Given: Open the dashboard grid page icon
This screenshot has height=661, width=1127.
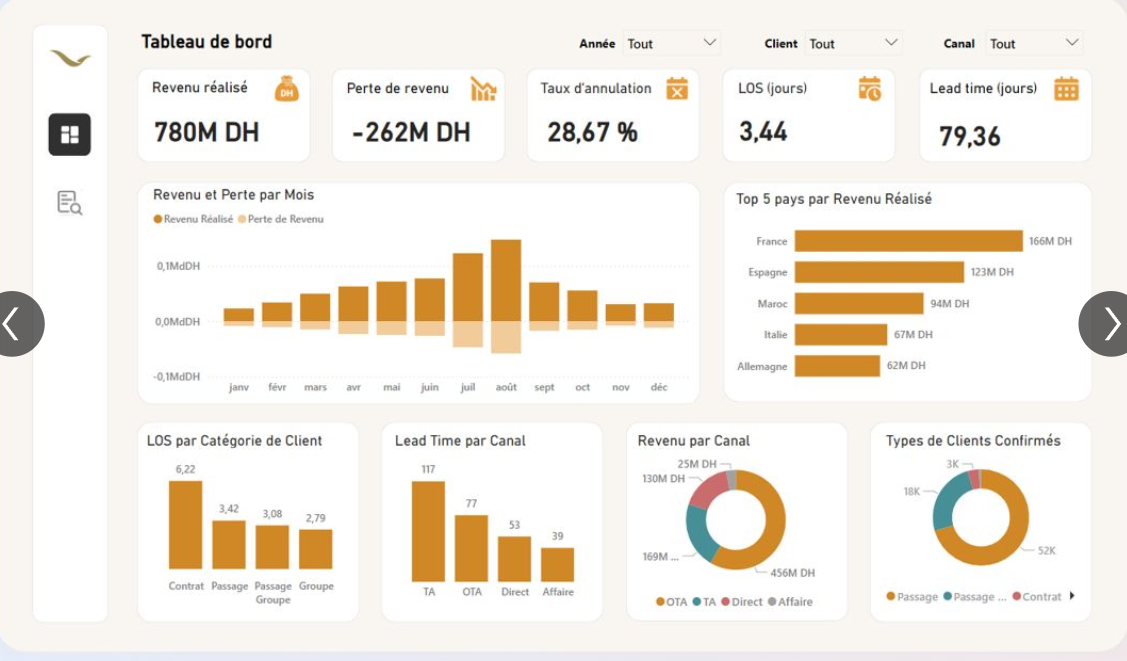Looking at the screenshot, I should pos(70,134).
